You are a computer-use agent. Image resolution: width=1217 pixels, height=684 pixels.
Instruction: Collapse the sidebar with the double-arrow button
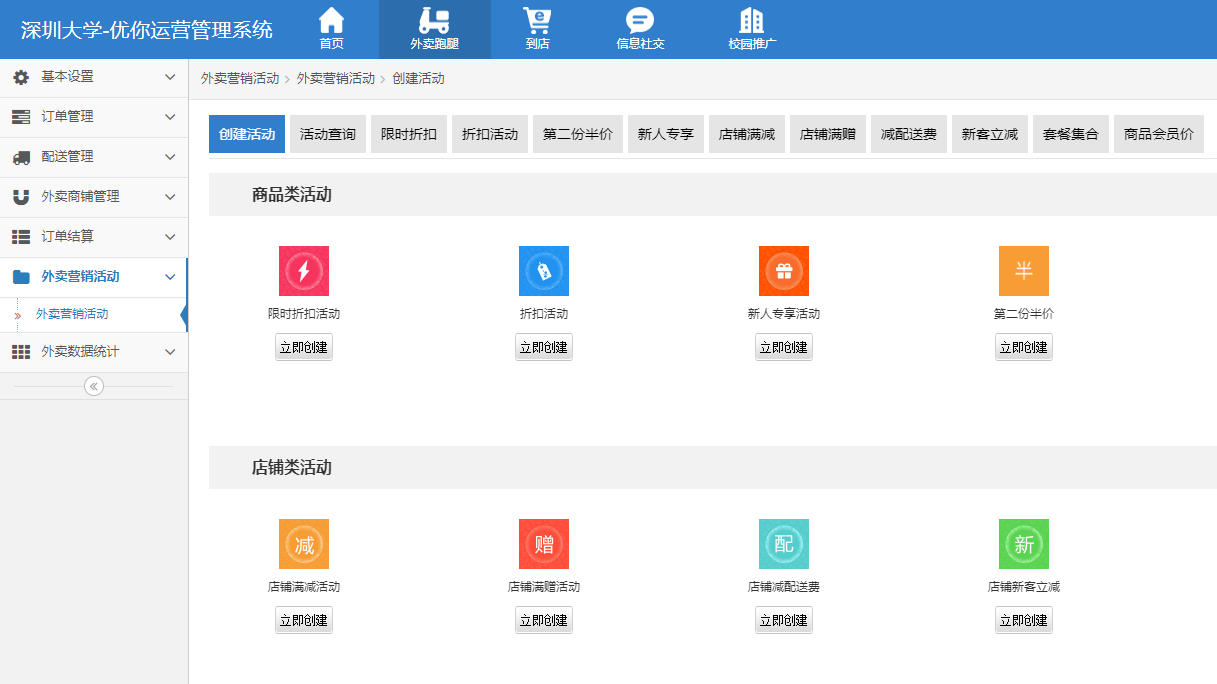point(94,386)
